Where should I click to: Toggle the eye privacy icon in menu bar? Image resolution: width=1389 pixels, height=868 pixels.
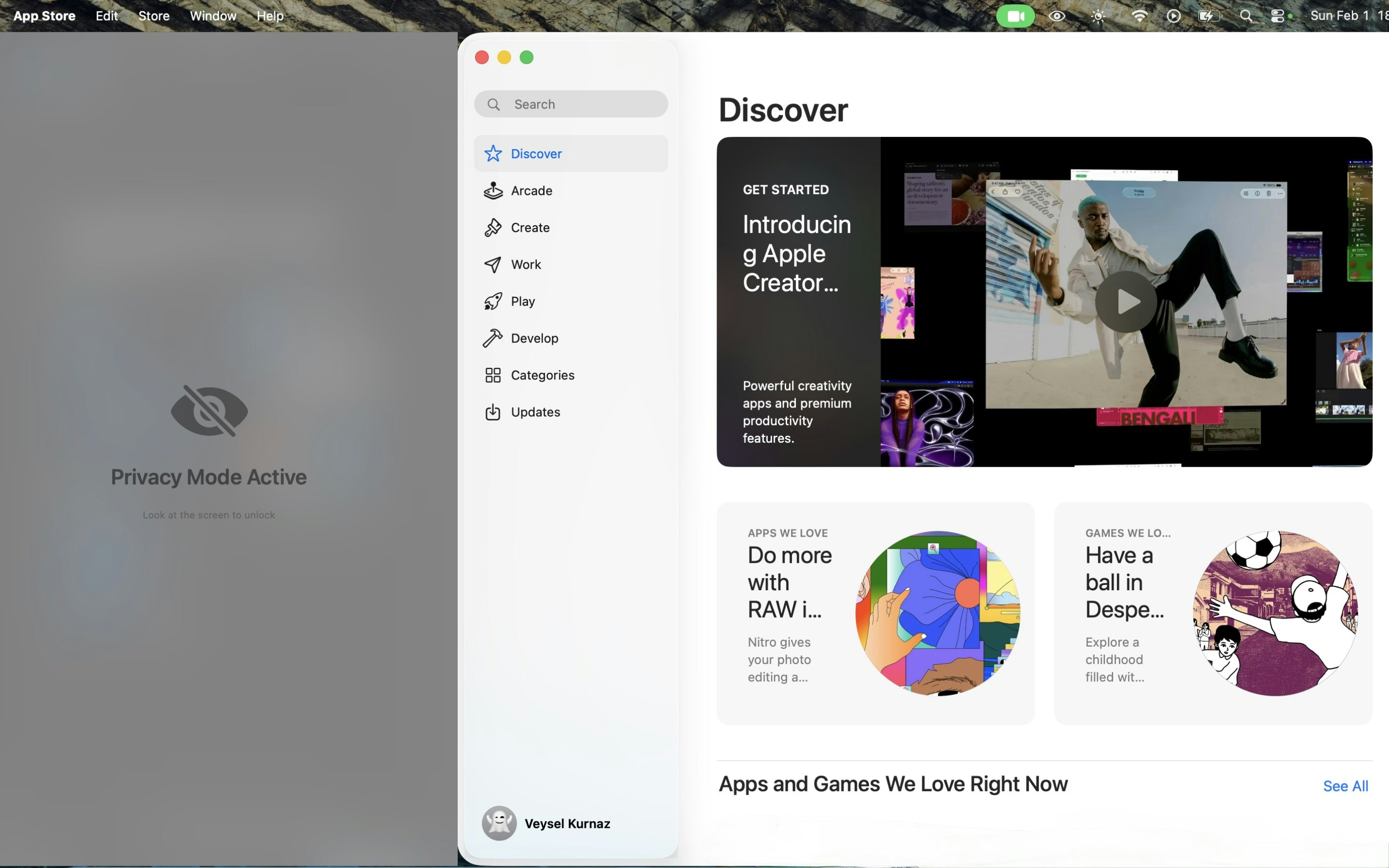click(x=1057, y=16)
